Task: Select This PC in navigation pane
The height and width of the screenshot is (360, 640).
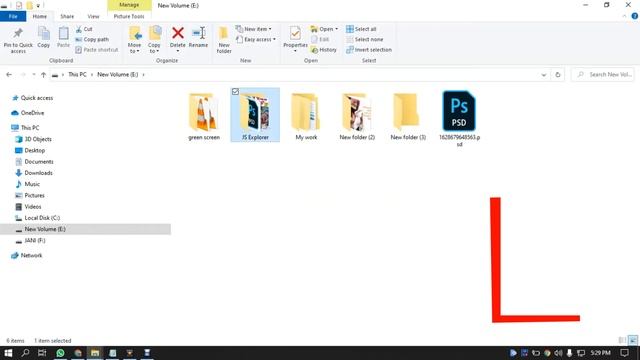Action: (26, 128)
